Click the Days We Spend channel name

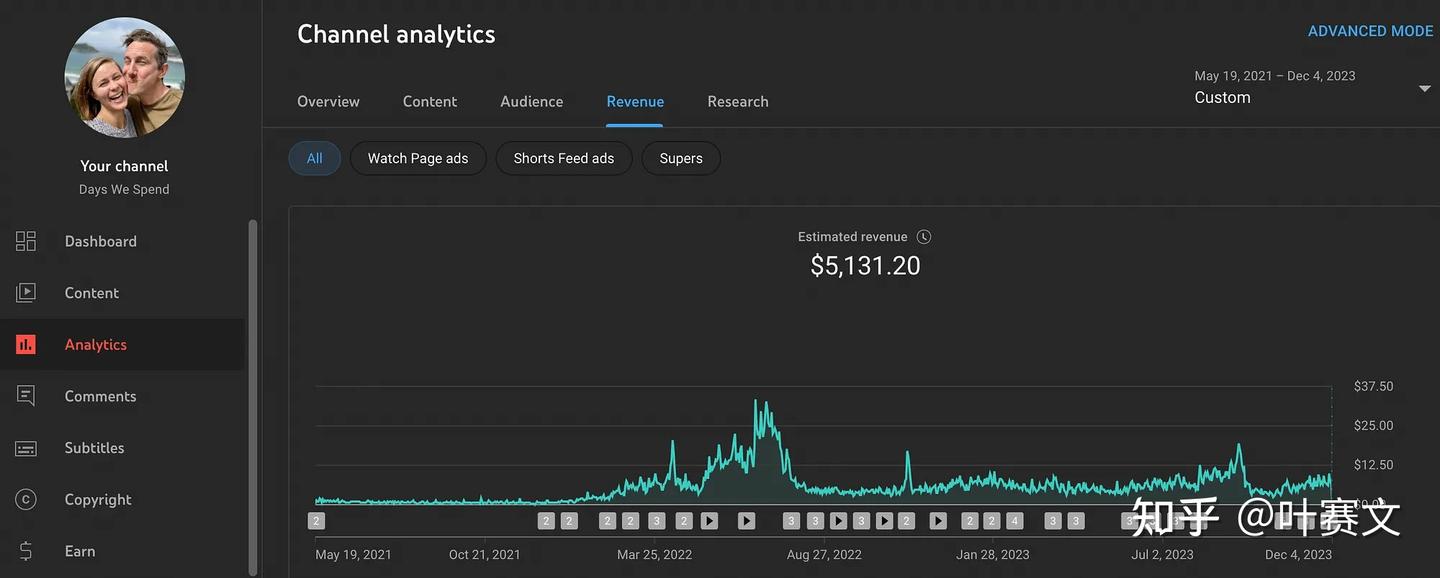124,189
